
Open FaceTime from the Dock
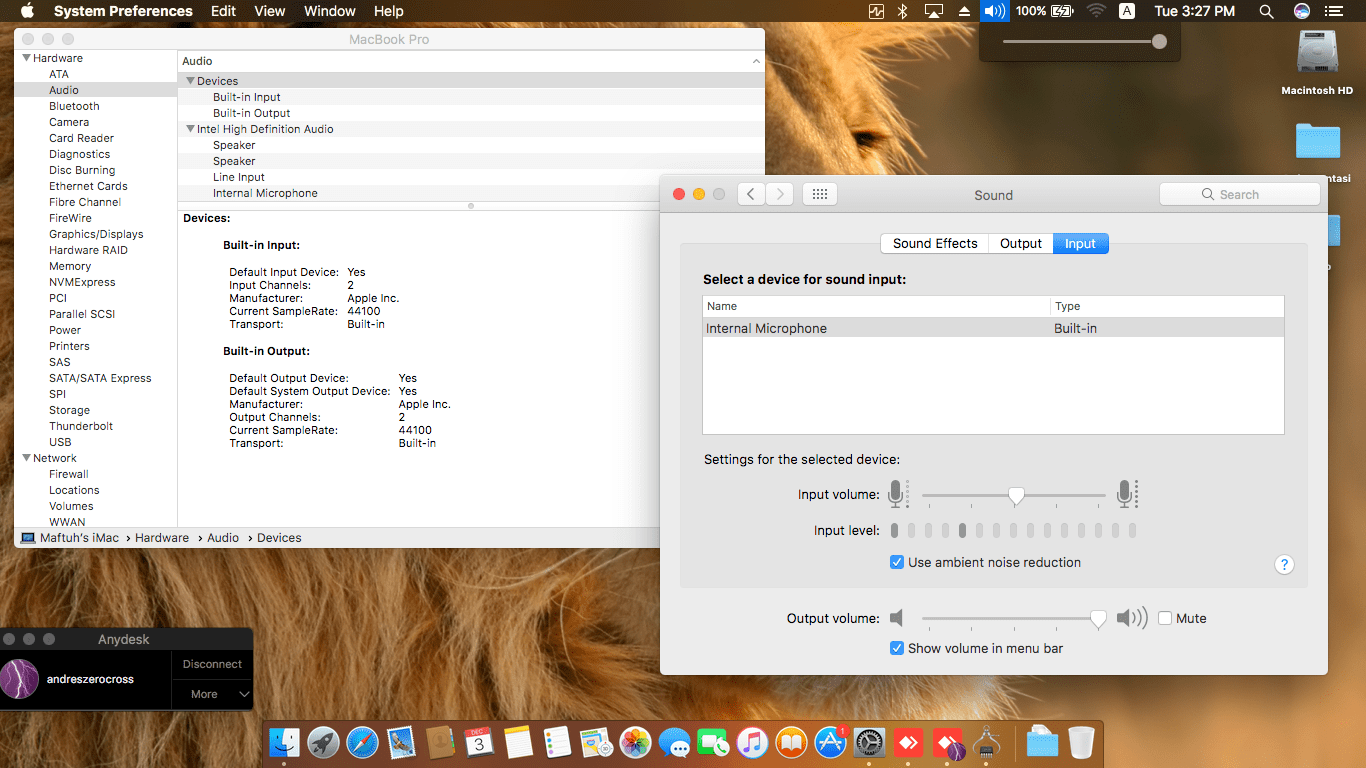pos(713,742)
